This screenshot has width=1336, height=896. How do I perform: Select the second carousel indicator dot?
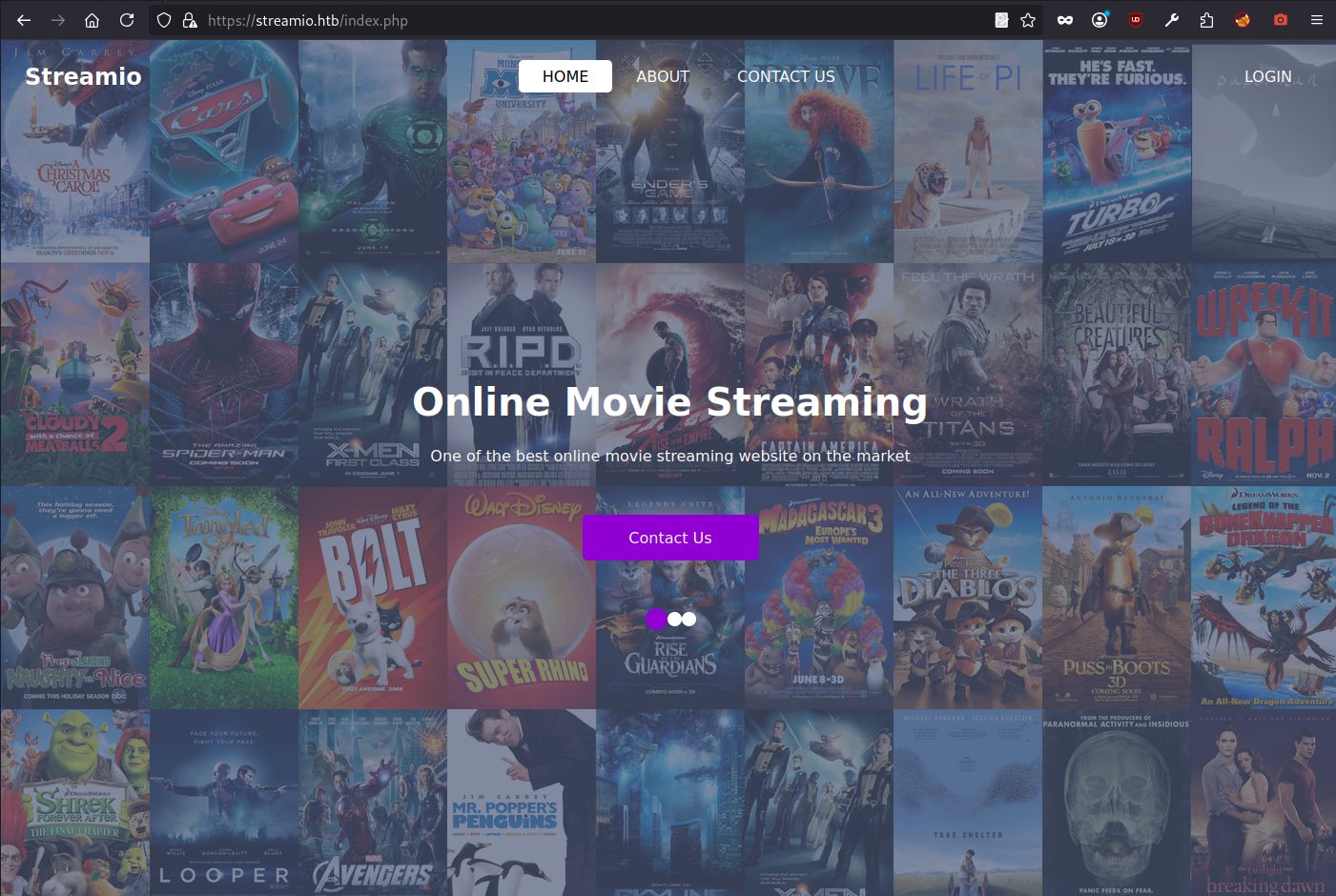click(x=675, y=619)
